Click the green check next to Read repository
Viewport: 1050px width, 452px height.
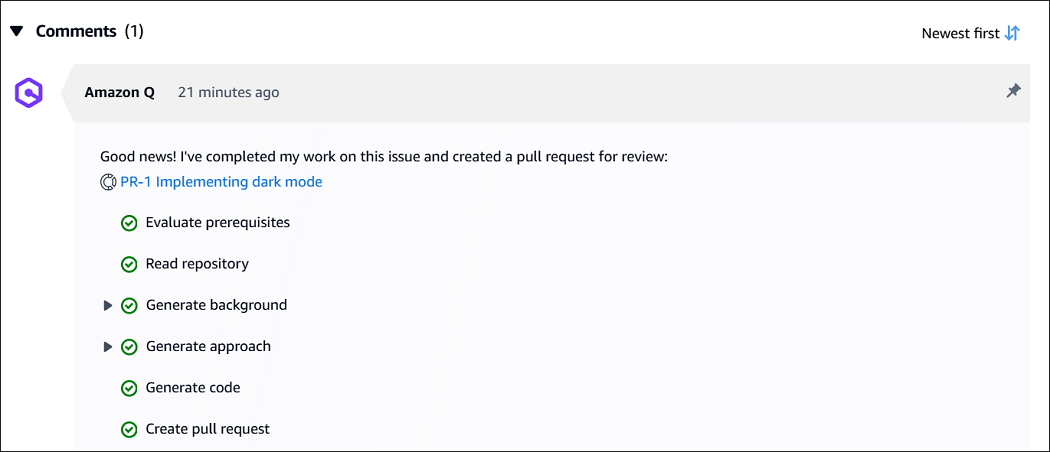pos(129,265)
